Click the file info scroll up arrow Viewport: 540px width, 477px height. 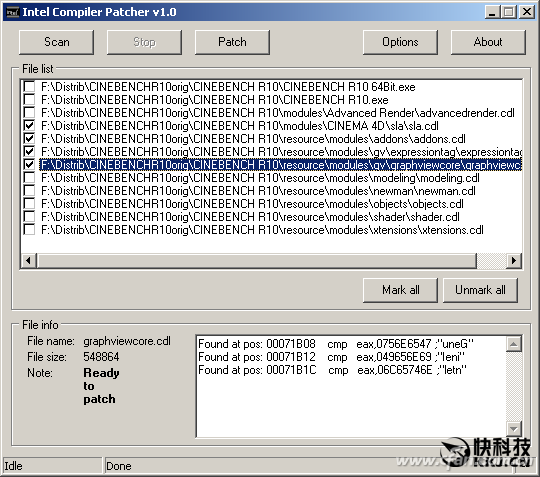tap(513, 344)
